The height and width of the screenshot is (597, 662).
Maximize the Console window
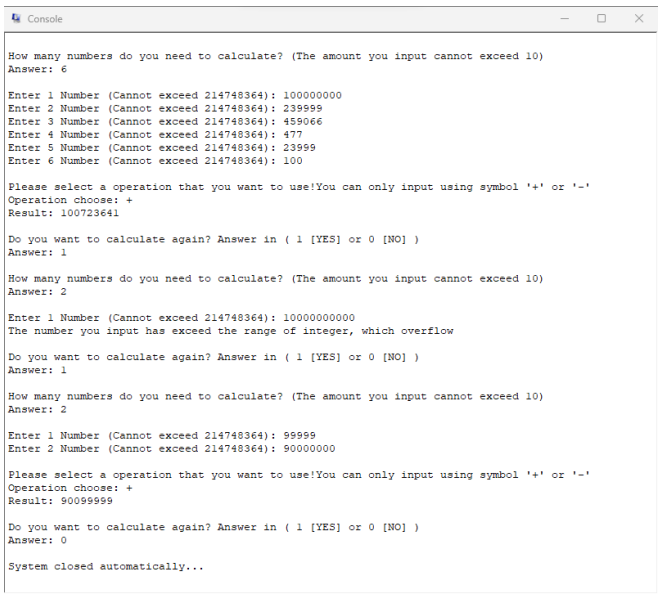click(602, 19)
